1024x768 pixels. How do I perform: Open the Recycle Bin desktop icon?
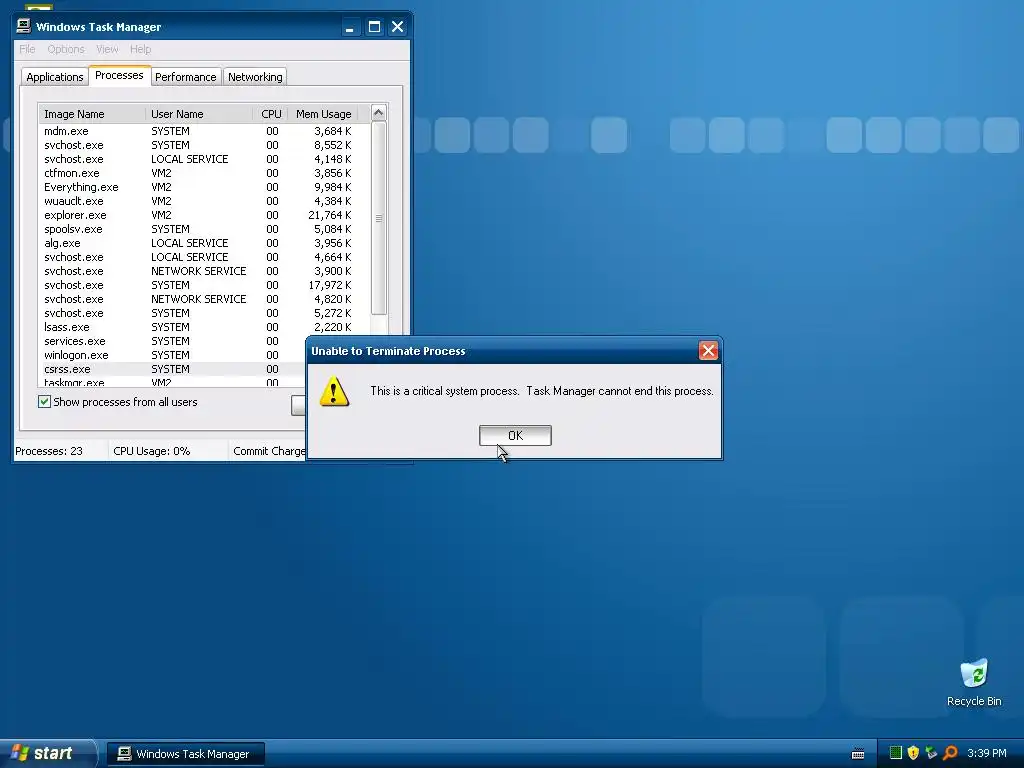coord(974,682)
